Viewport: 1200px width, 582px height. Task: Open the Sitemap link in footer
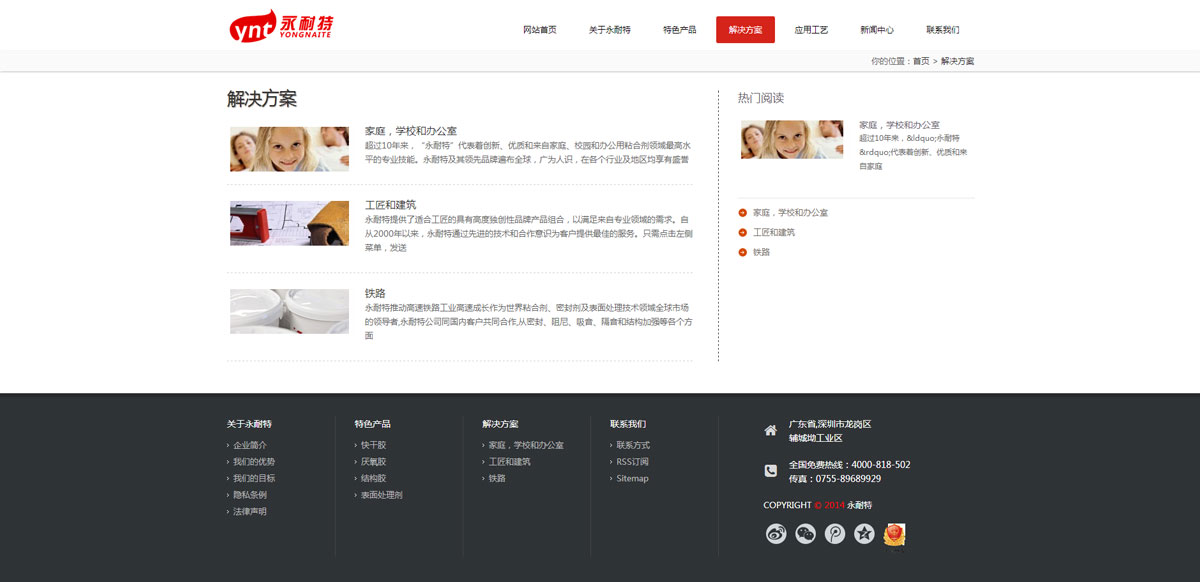pyautogui.click(x=632, y=479)
